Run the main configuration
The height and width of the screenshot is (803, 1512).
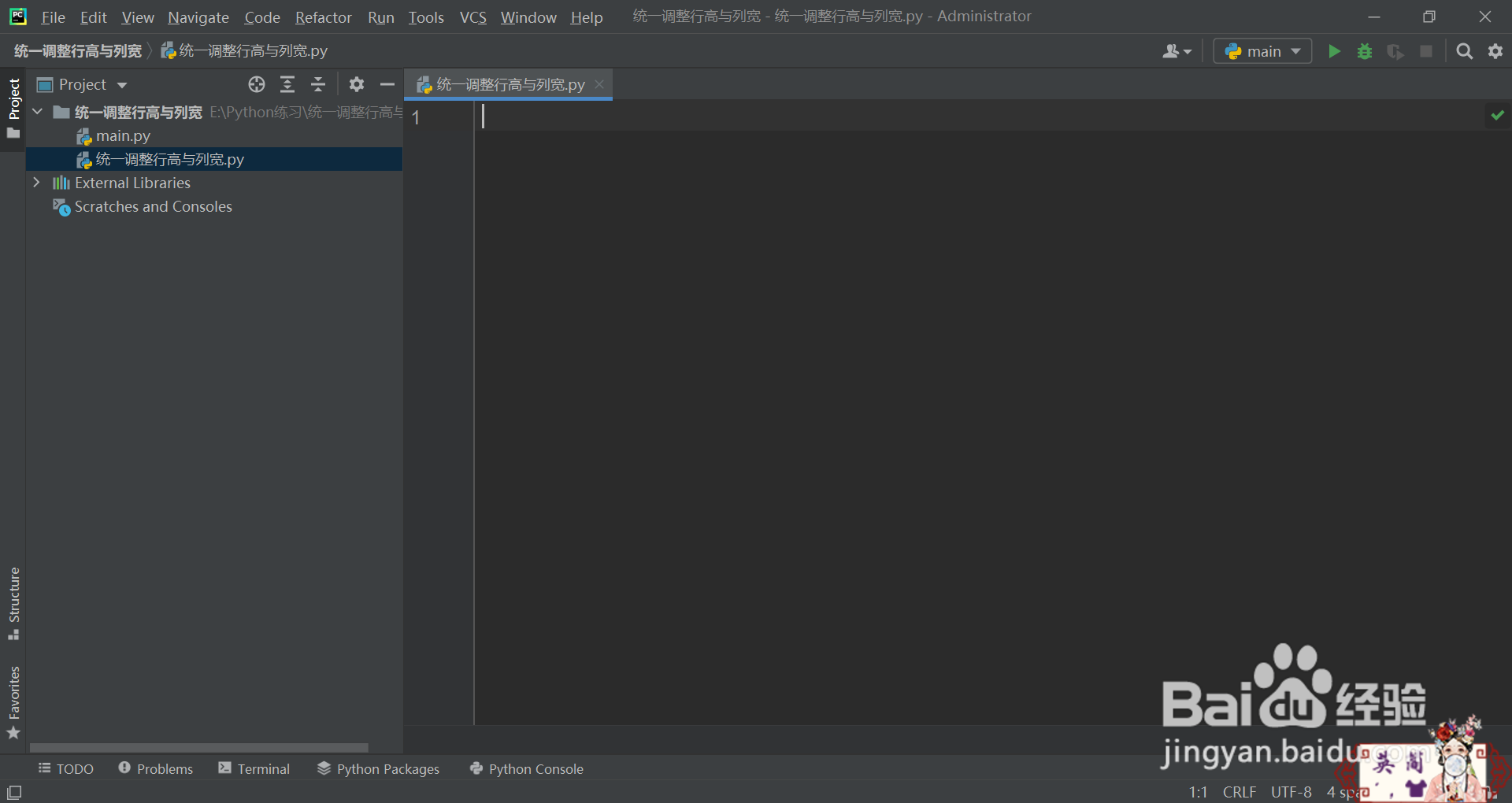coord(1334,51)
